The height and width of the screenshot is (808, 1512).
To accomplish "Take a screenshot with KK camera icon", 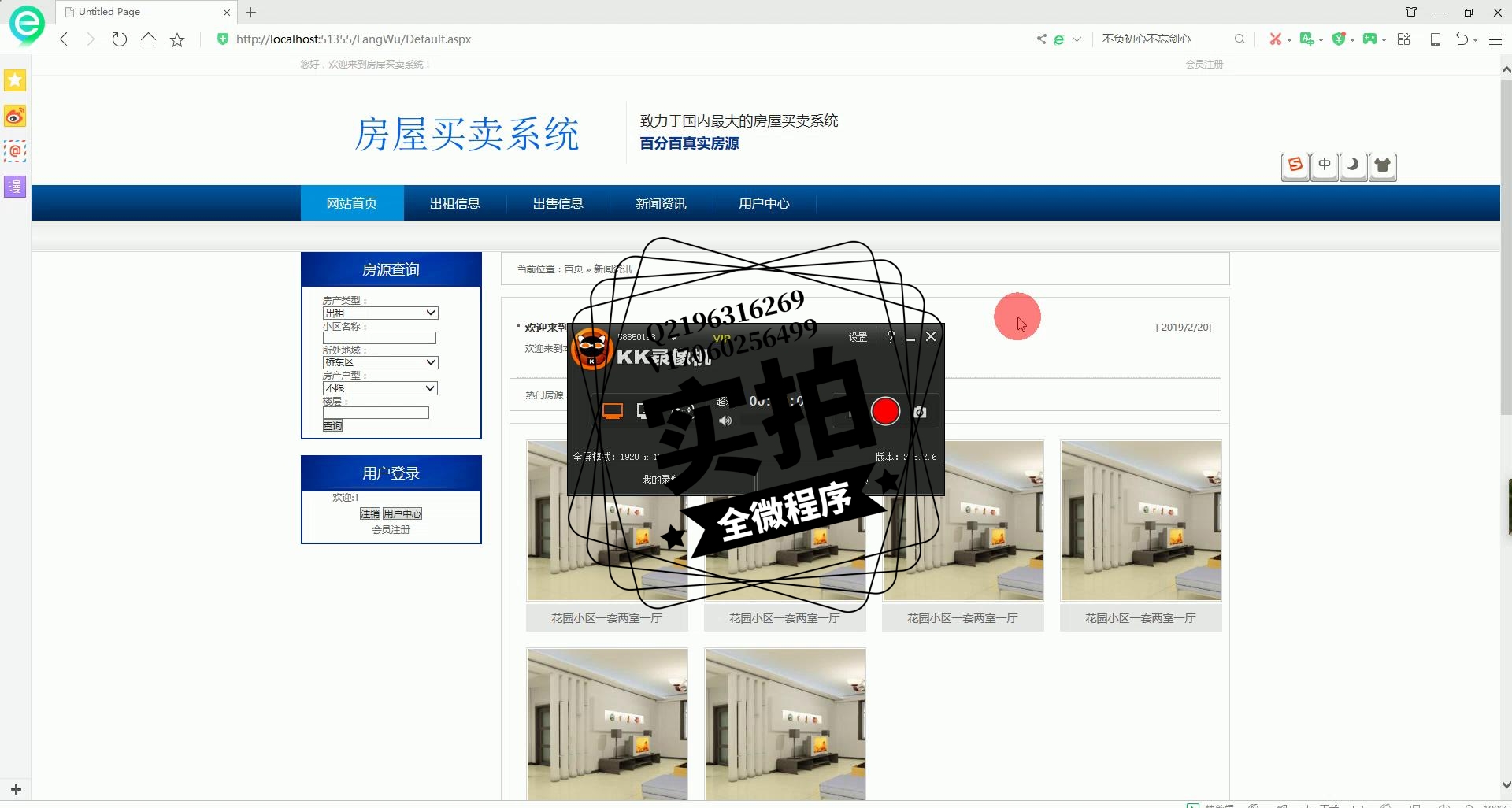I will pyautogui.click(x=920, y=412).
